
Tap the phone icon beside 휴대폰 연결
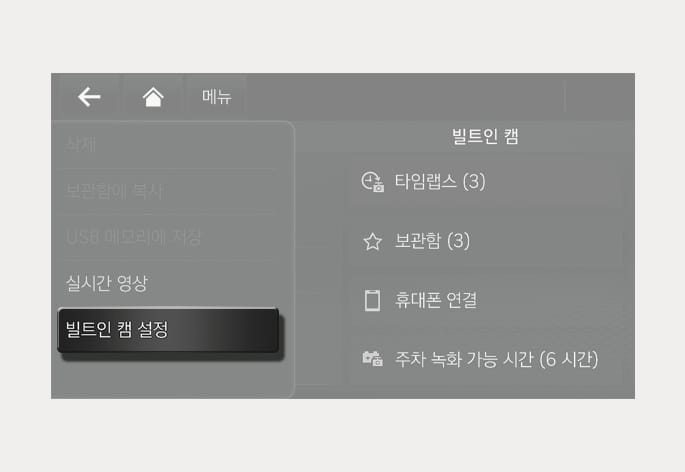tap(372, 300)
